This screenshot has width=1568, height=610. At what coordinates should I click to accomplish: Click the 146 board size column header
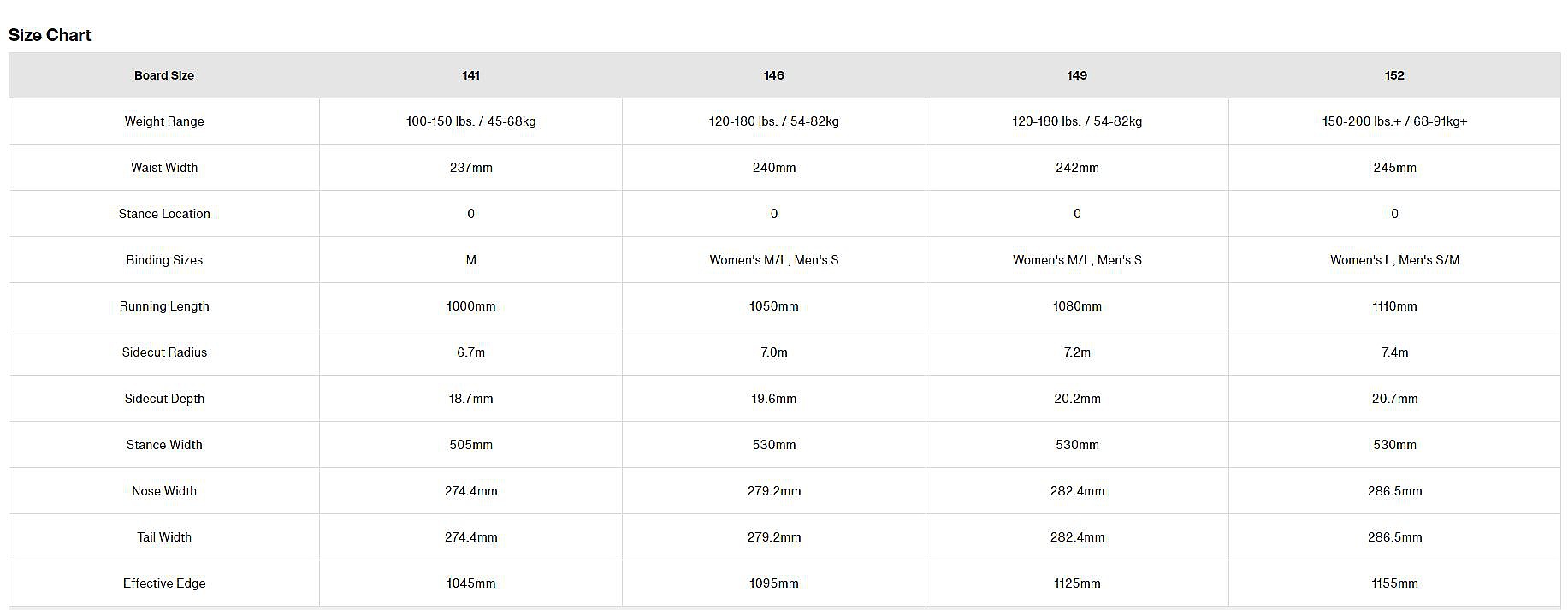pyautogui.click(x=773, y=75)
